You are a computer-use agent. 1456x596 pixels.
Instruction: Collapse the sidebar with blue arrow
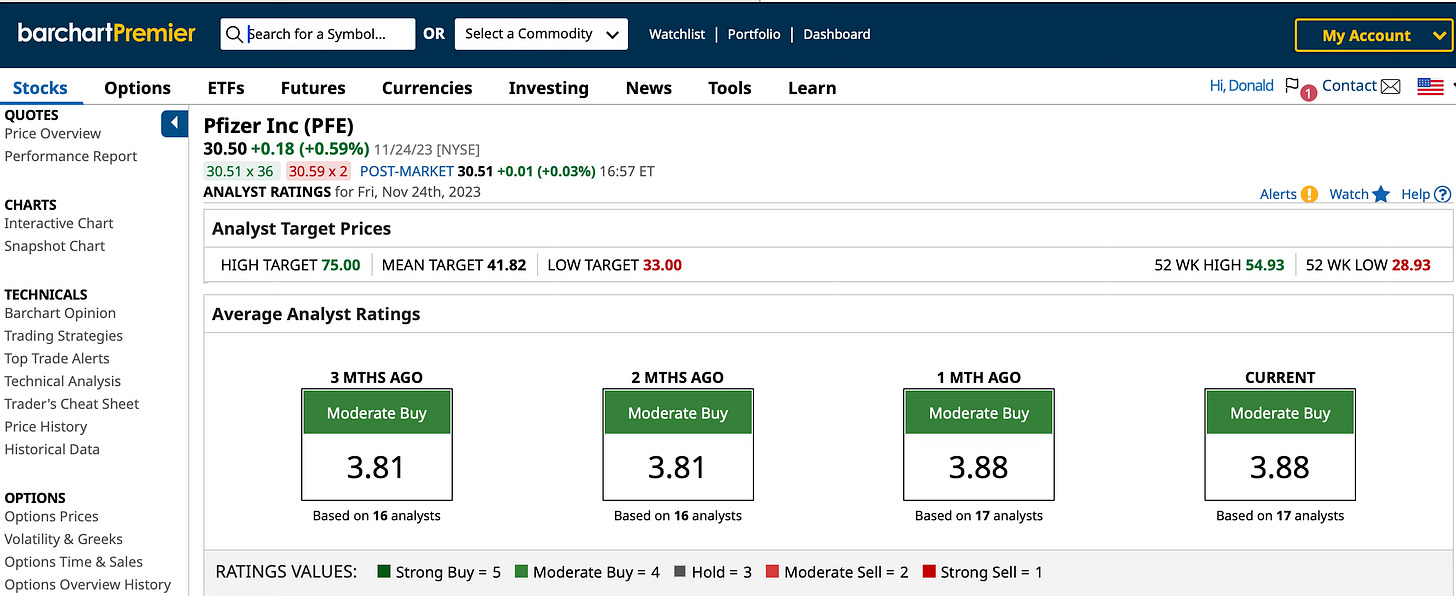click(174, 123)
